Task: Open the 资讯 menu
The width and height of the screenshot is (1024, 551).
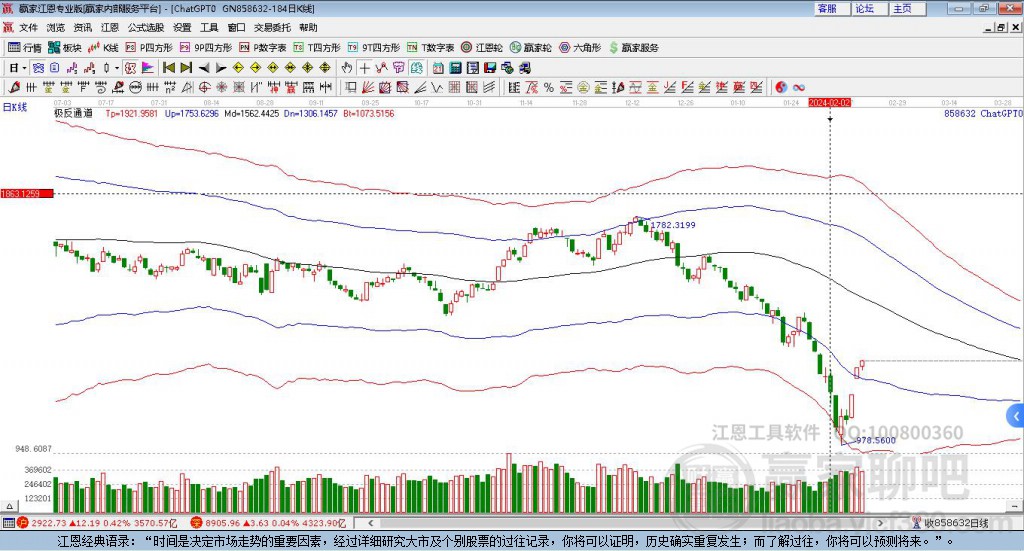Action: pyautogui.click(x=83, y=27)
